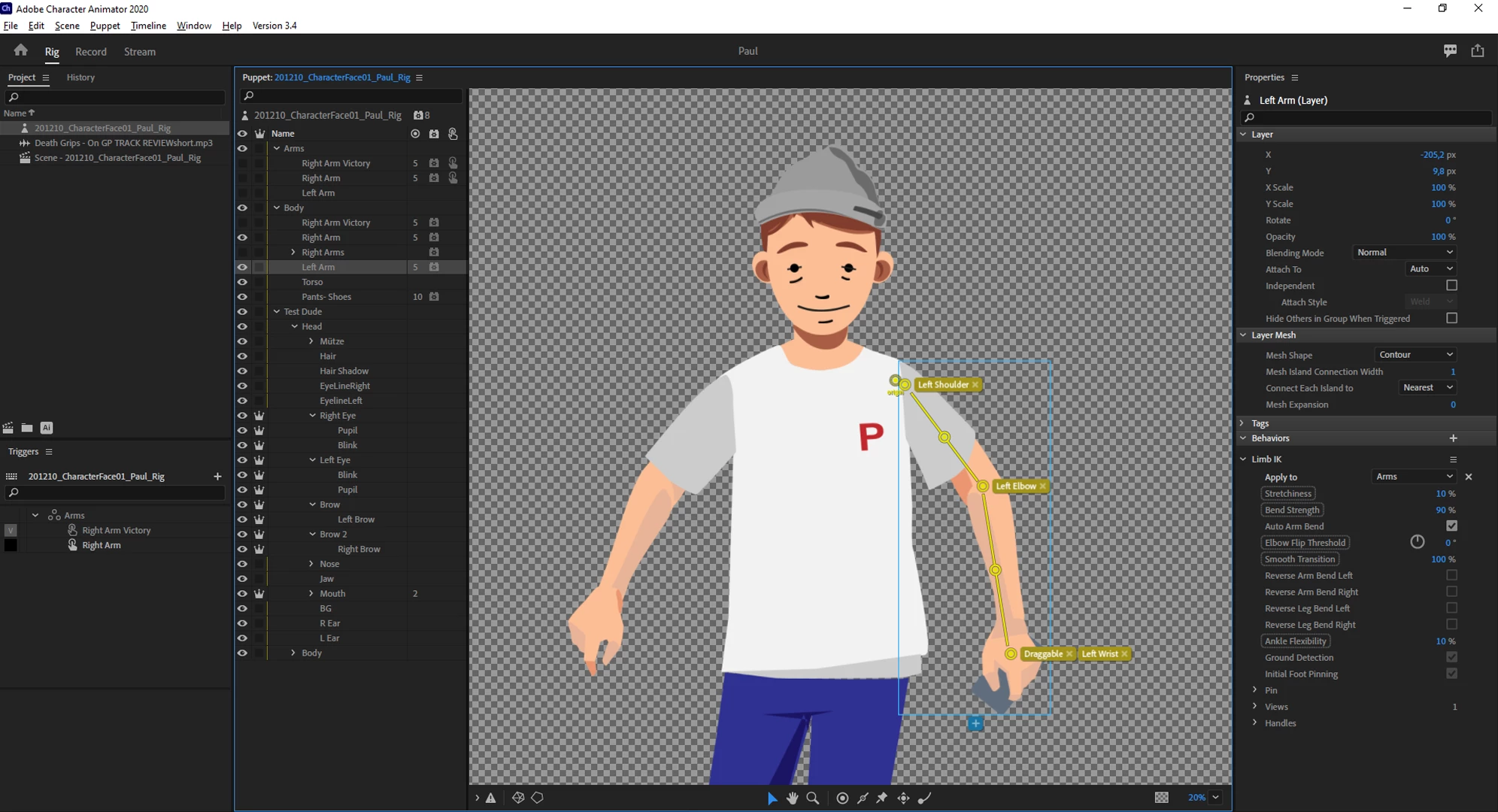The width and height of the screenshot is (1498, 812).
Task: Select the Dangle tool
Action: [925, 798]
